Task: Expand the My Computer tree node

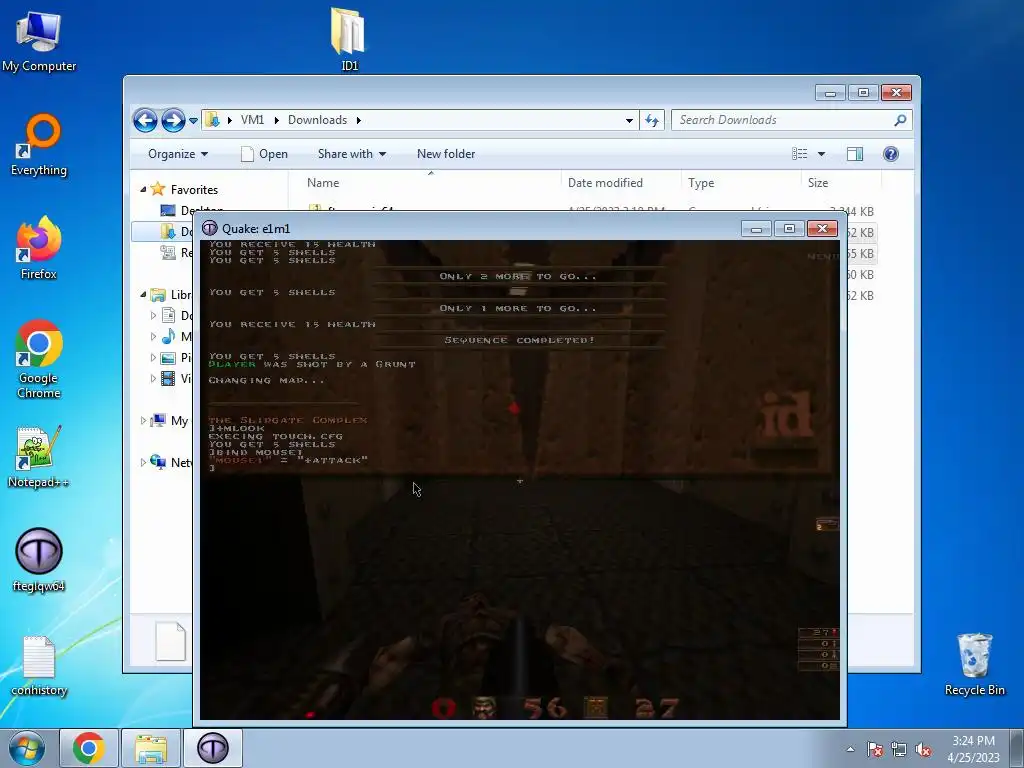Action: 143,421
